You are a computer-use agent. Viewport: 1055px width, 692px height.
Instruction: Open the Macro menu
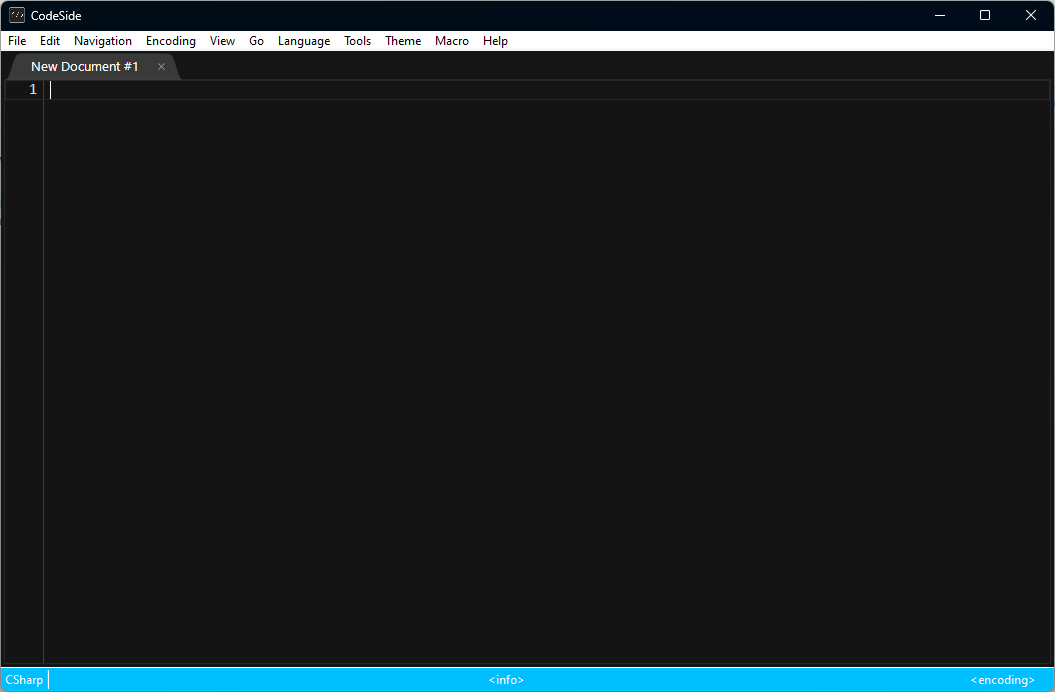click(x=451, y=41)
